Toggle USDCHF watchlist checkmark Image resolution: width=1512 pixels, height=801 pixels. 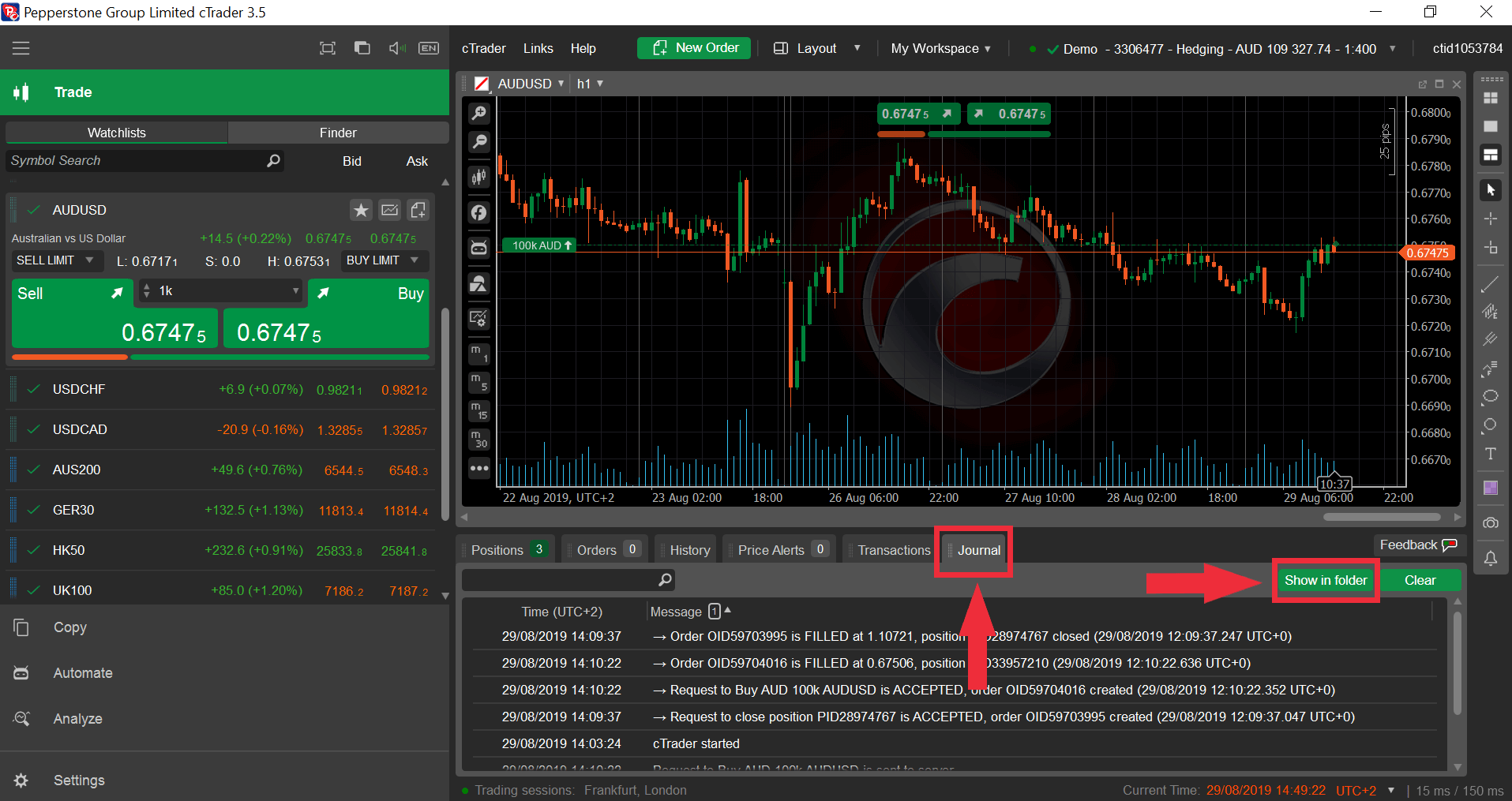[x=33, y=389]
